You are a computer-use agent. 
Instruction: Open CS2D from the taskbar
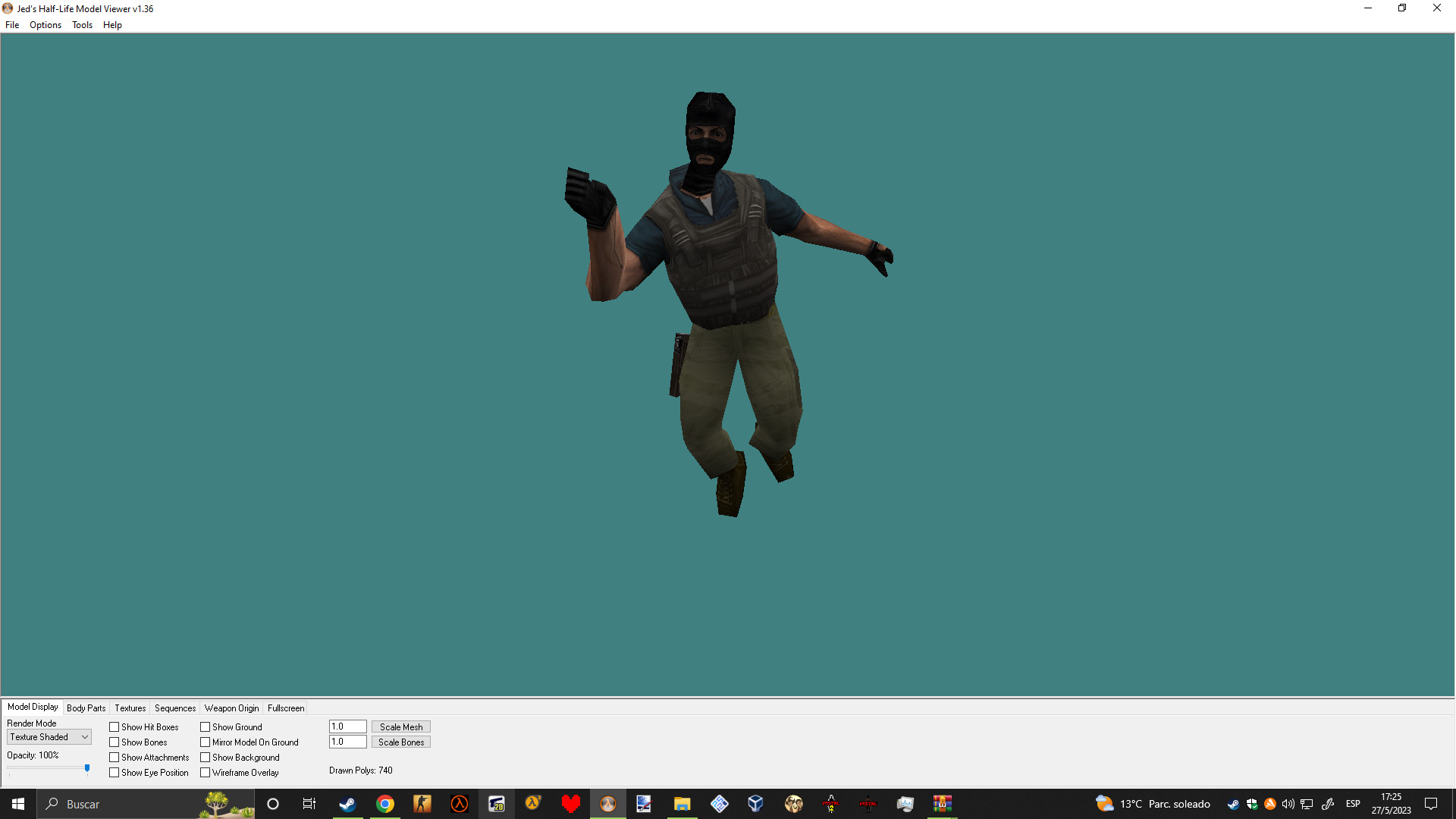(x=497, y=804)
